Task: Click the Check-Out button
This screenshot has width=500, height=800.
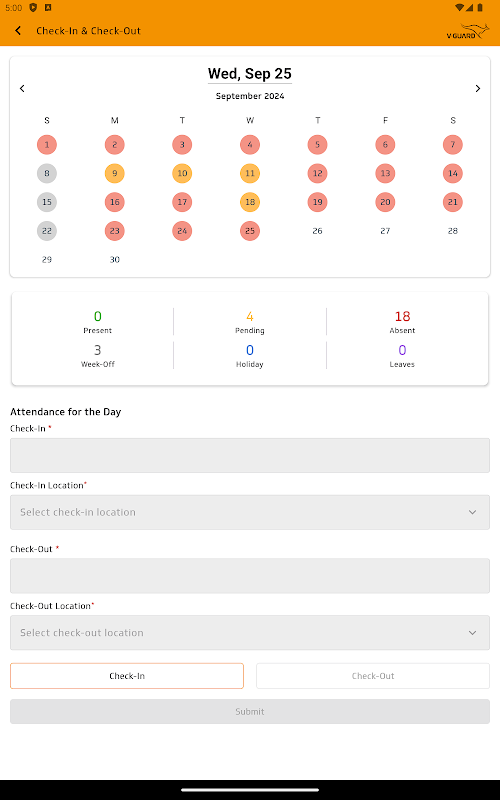Action: click(x=373, y=676)
